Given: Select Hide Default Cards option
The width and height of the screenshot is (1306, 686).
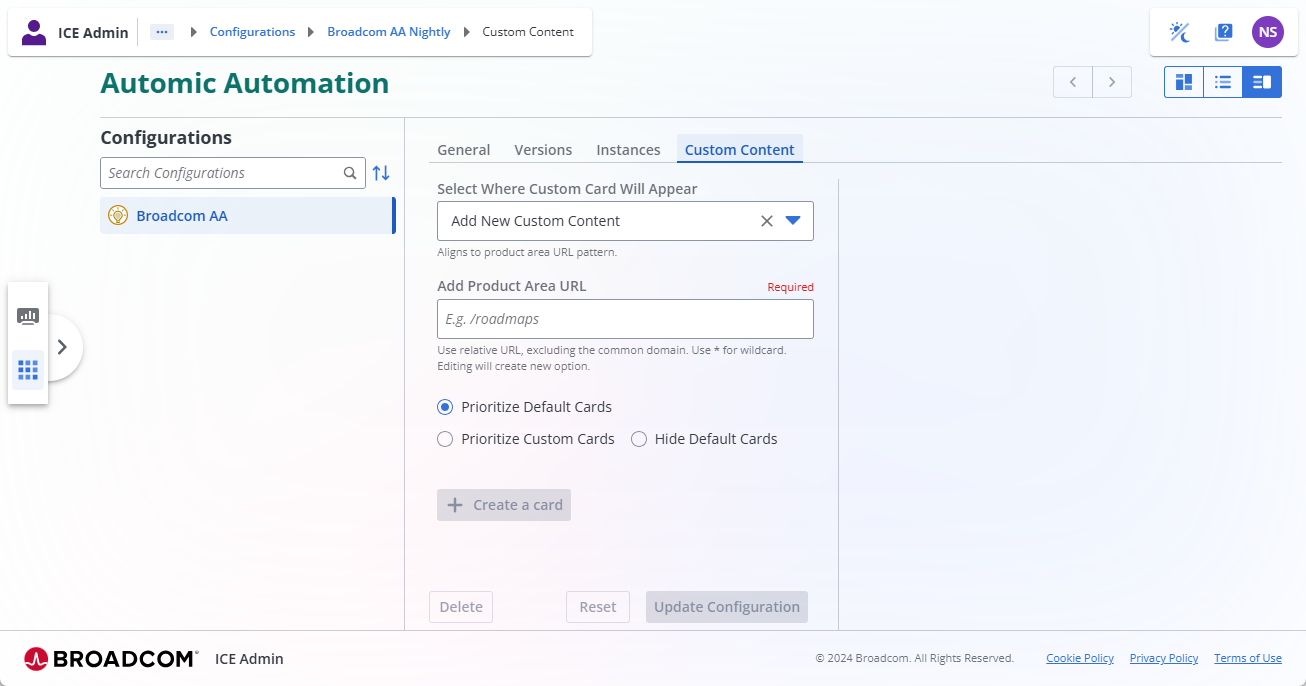Looking at the screenshot, I should tap(704, 439).
